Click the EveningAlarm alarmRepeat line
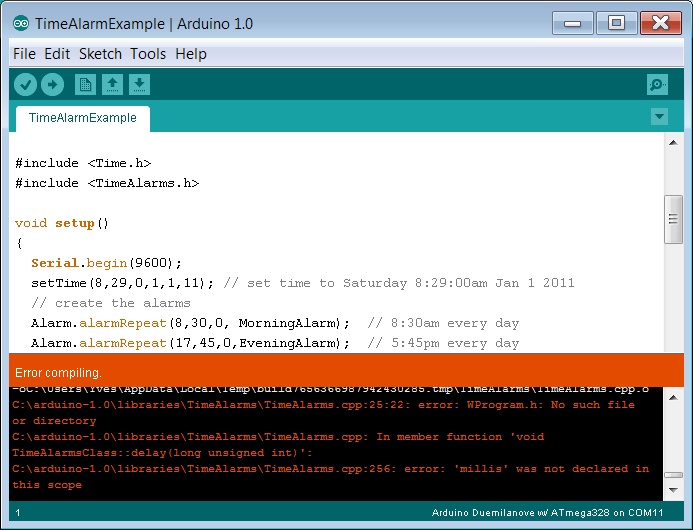Viewport: 693px width, 530px height. [x=190, y=343]
